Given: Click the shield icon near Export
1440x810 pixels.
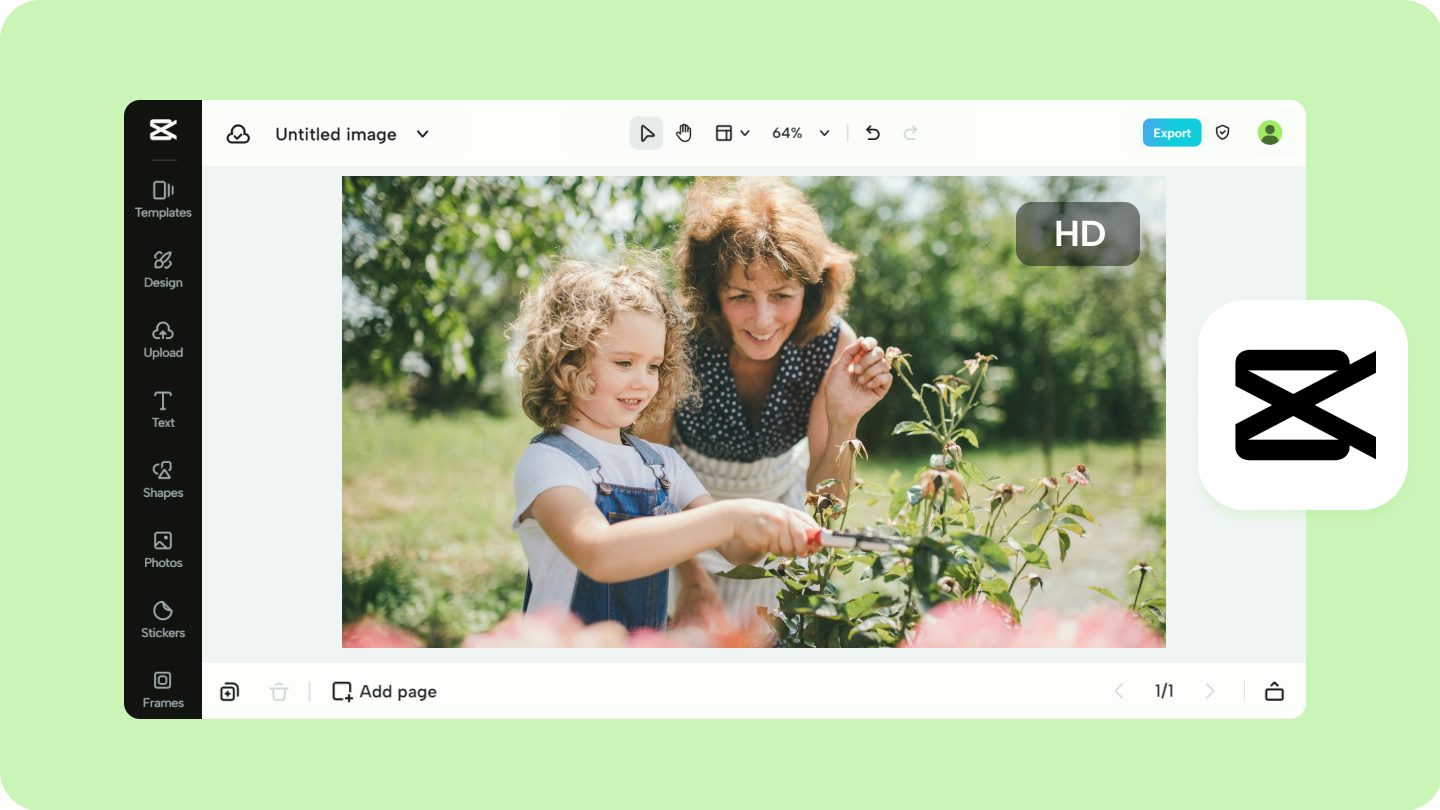Looking at the screenshot, I should pos(1222,132).
